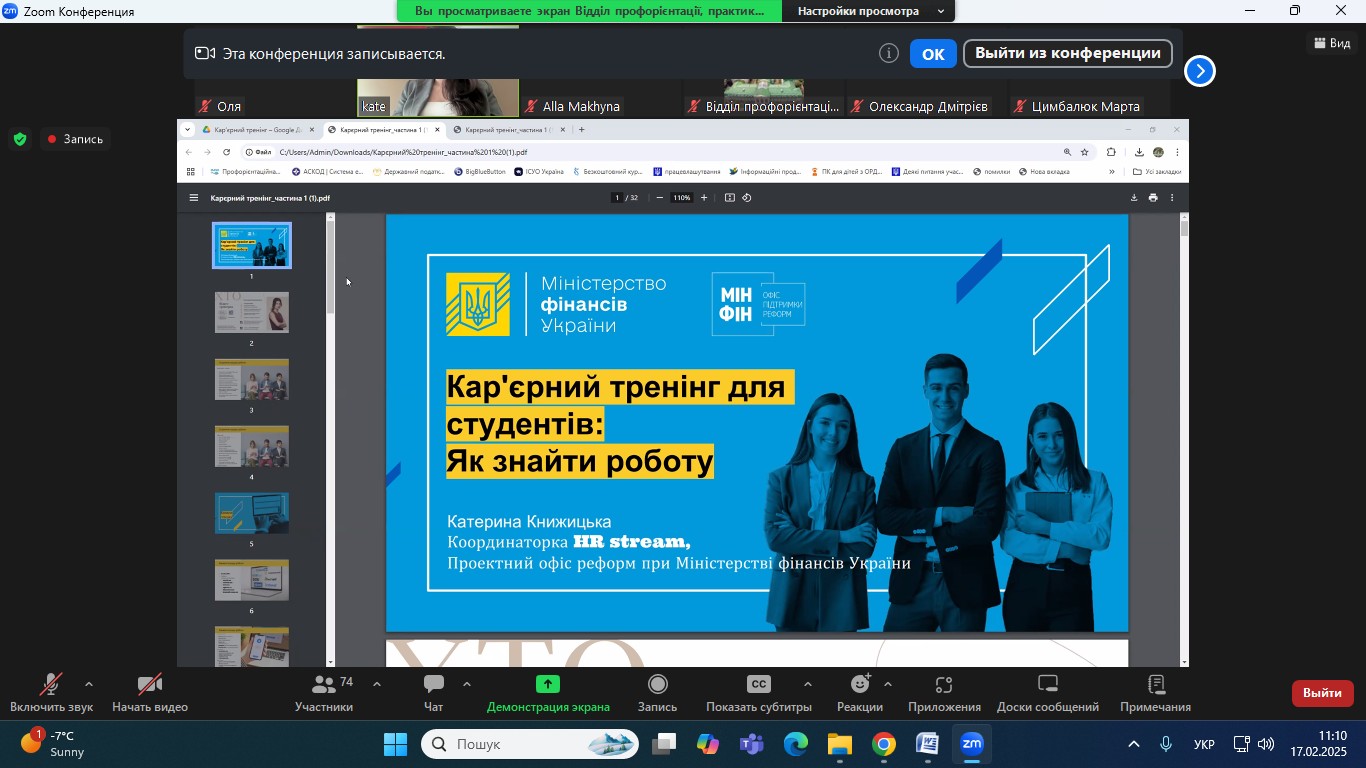This screenshot has width=1366, height=768.
Task: Open volume control in system tray
Action: point(1266,744)
